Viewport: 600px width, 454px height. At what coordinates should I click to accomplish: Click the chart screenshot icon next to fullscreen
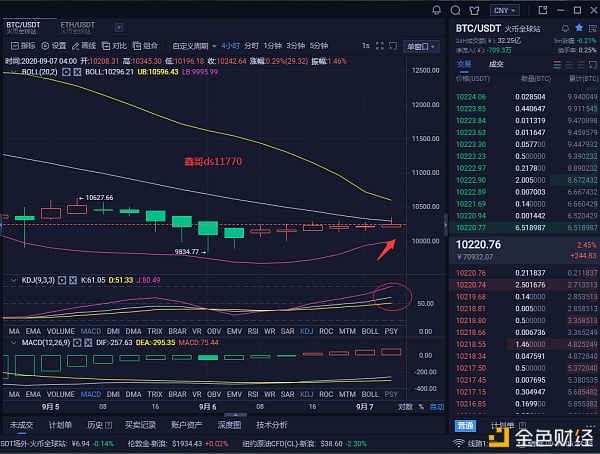(393, 46)
